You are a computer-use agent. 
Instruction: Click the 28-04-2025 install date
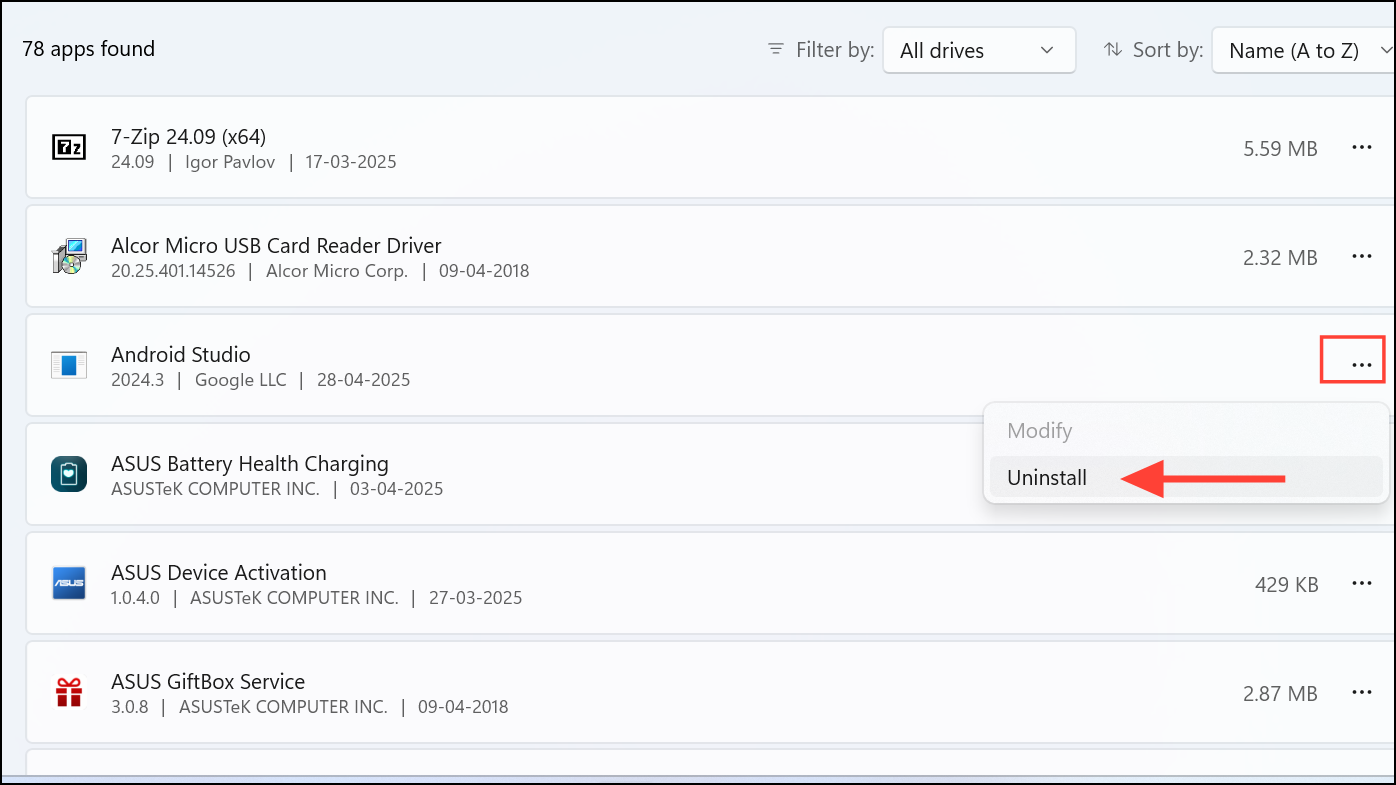point(364,380)
